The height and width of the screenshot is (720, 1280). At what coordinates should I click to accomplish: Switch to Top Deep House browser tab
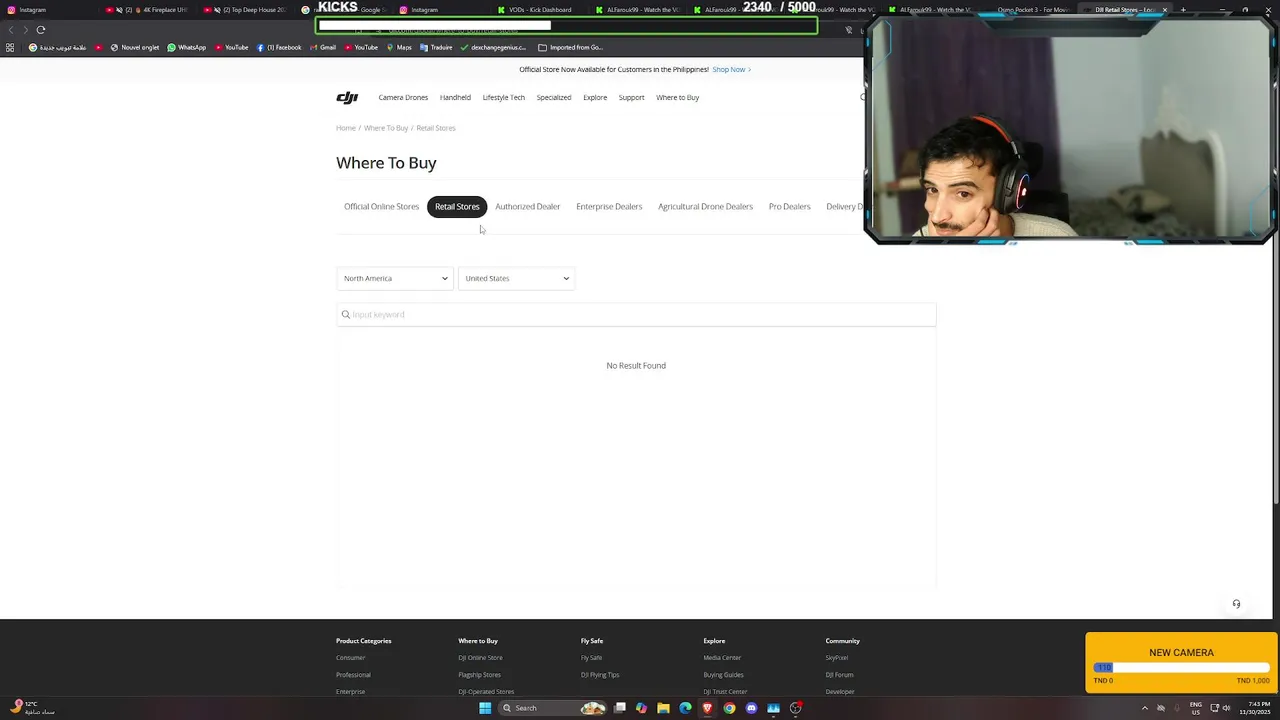[x=247, y=10]
